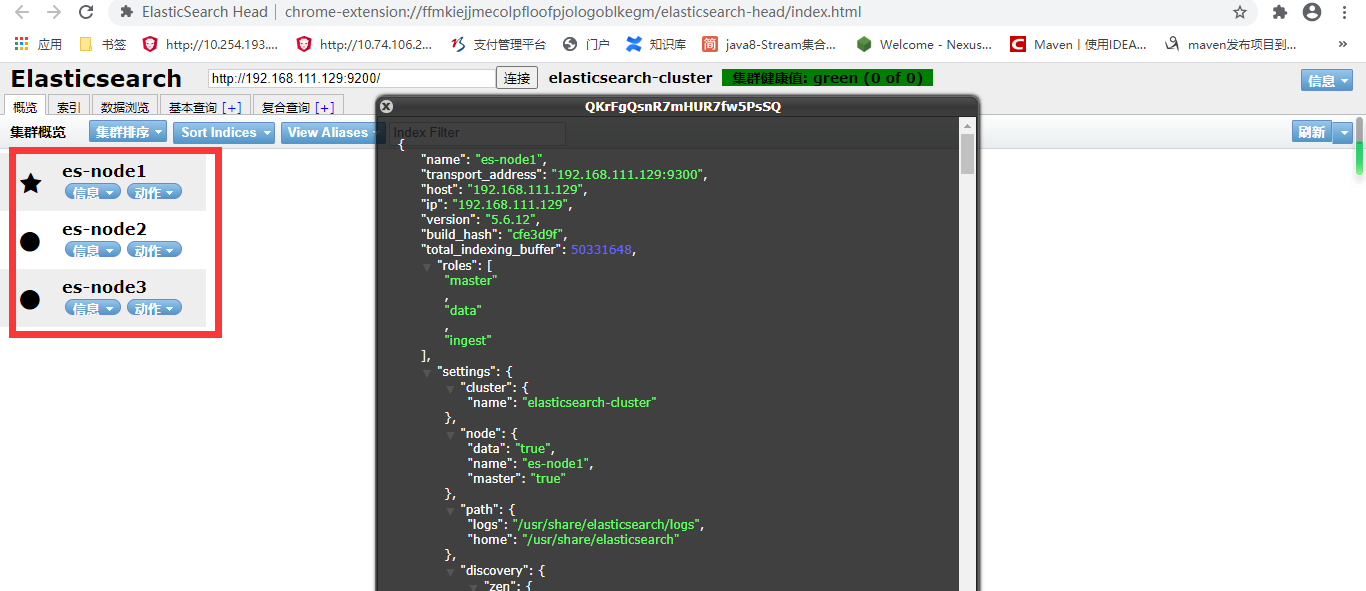
Task: Switch to the 基本查询 tab
Action: point(204,107)
